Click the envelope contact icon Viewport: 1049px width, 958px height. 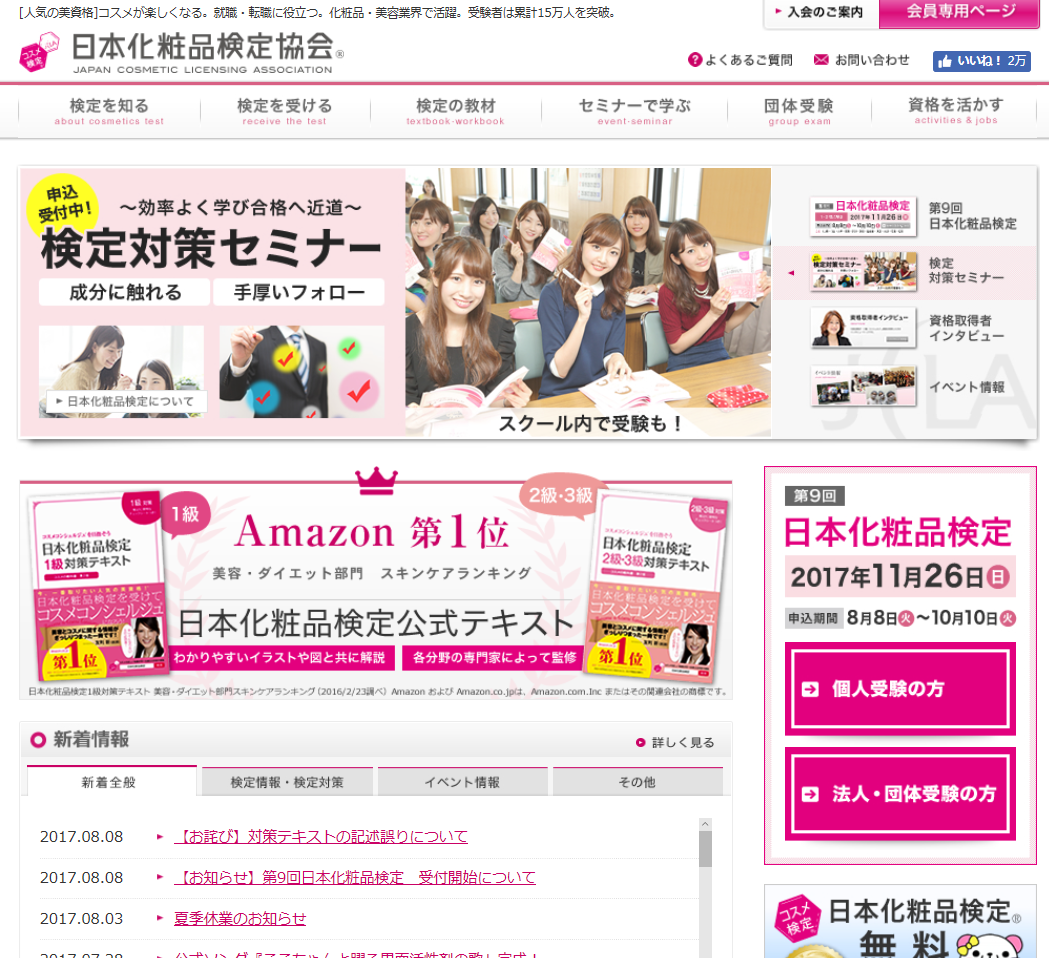click(821, 60)
